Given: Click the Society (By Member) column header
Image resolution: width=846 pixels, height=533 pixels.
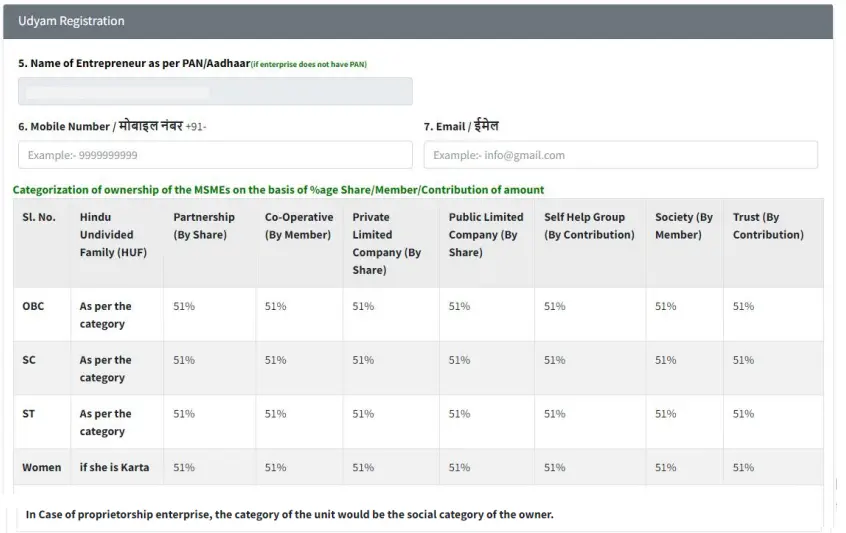Looking at the screenshot, I should coord(684,226).
